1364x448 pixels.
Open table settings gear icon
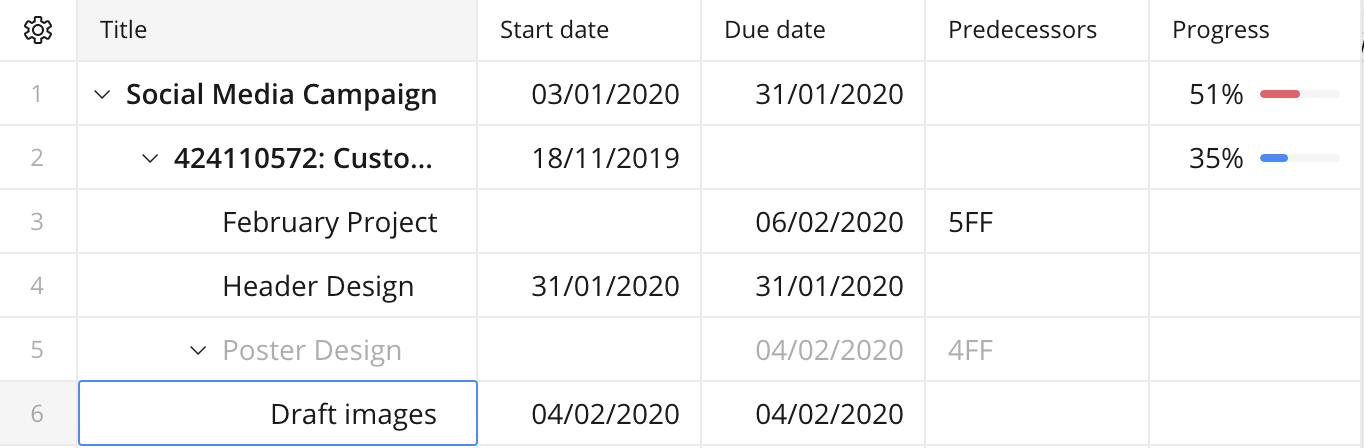[38, 31]
